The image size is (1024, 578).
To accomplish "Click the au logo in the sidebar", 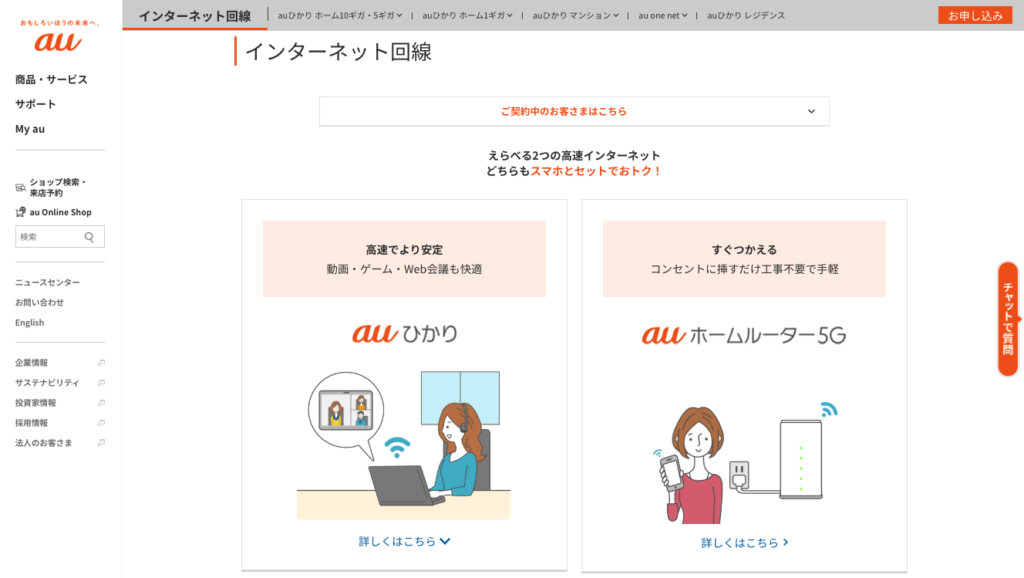I will 58,42.
